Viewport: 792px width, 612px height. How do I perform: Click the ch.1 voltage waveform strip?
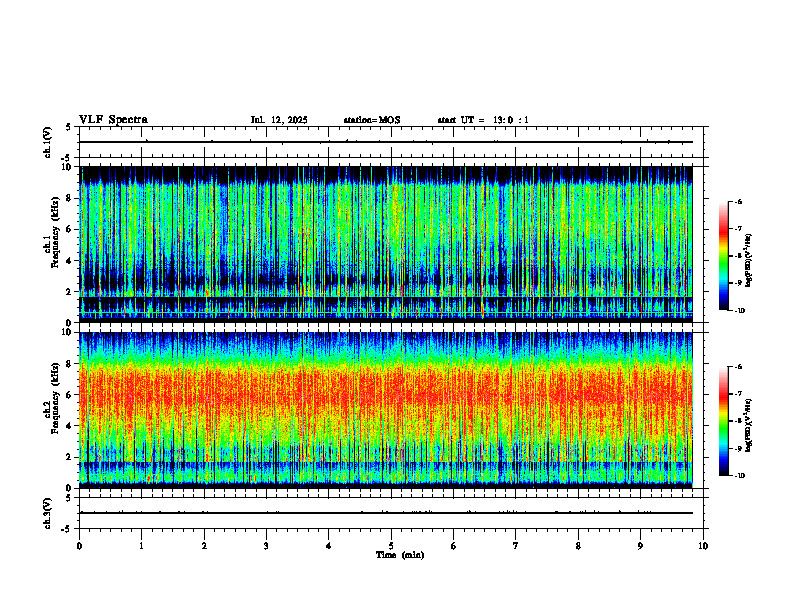pos(391,142)
